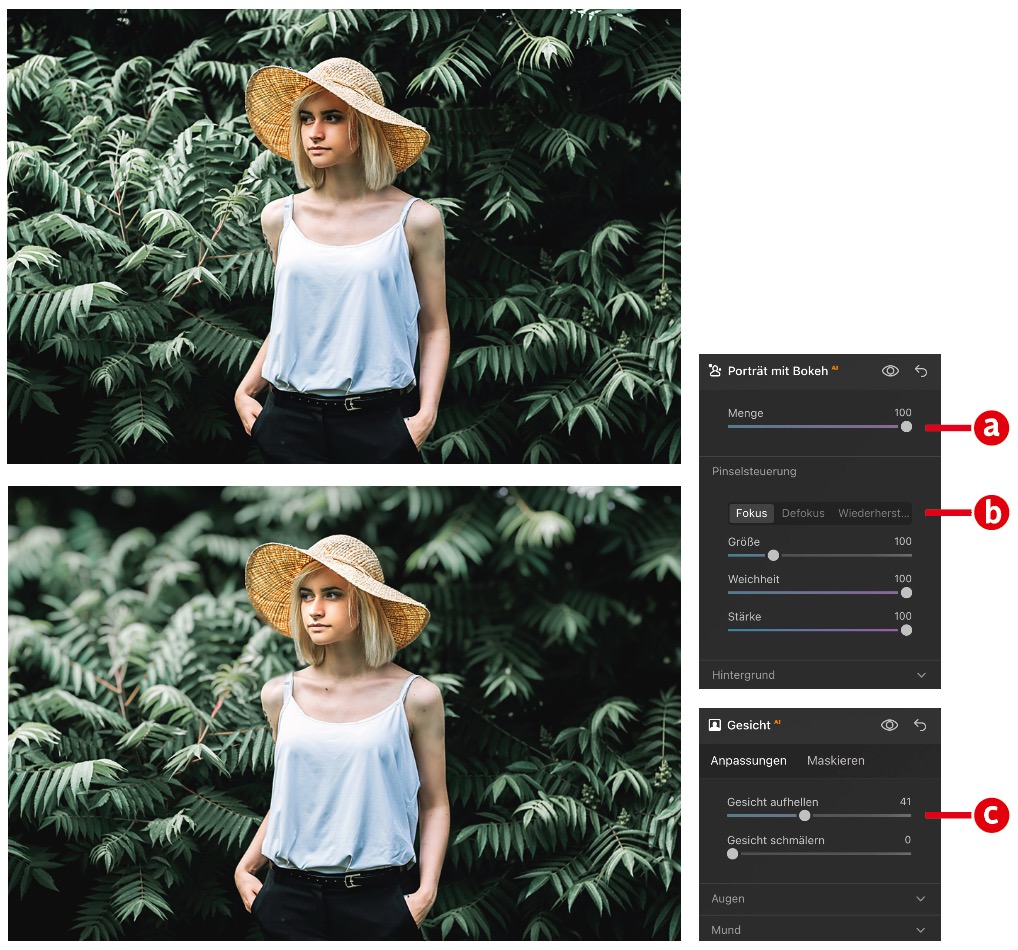Click the Porträt mit Bokeh tool icon
Image resolution: width=1018 pixels, height=950 pixels.
click(x=714, y=371)
